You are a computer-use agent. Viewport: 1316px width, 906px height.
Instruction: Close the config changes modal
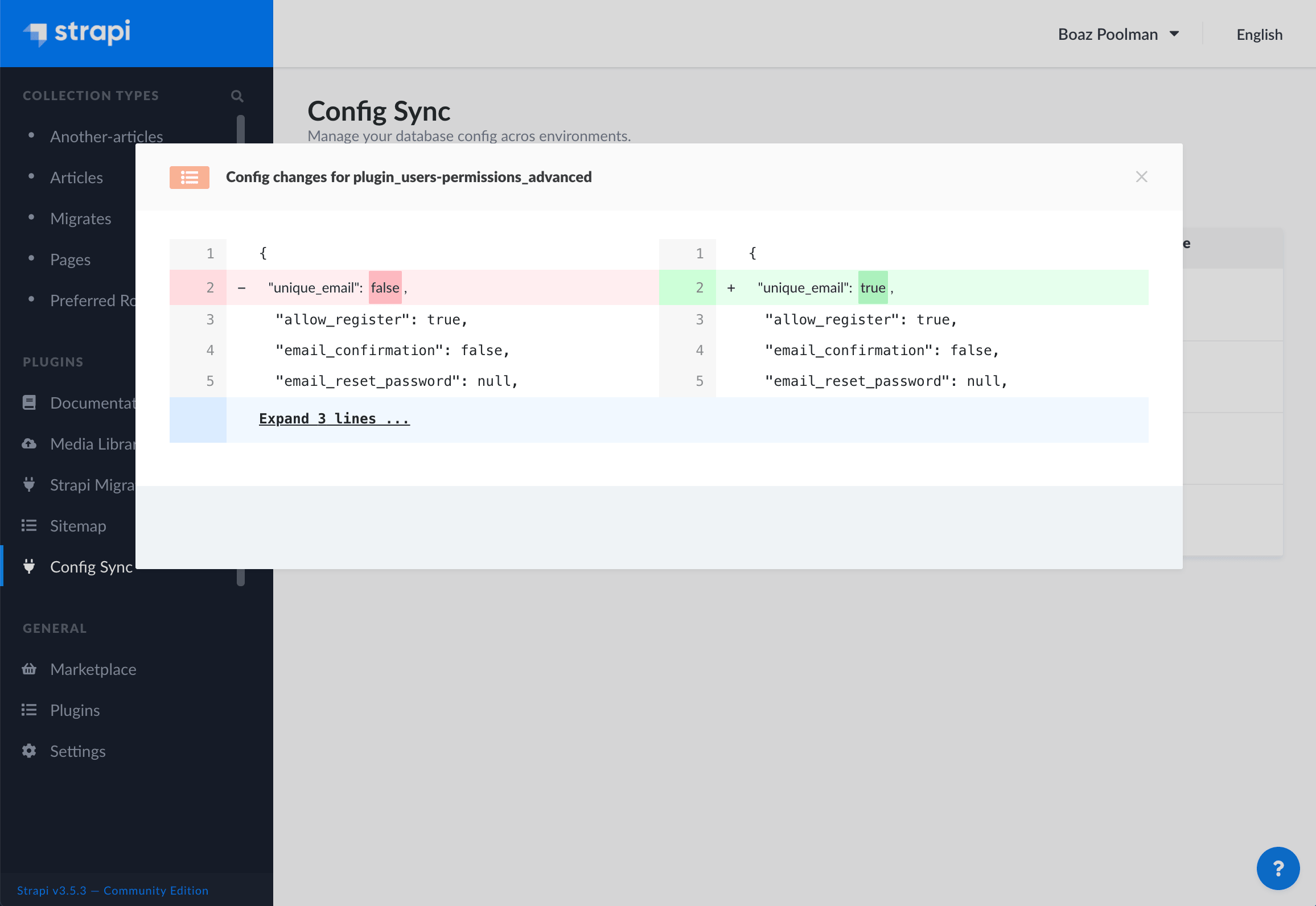tap(1141, 177)
